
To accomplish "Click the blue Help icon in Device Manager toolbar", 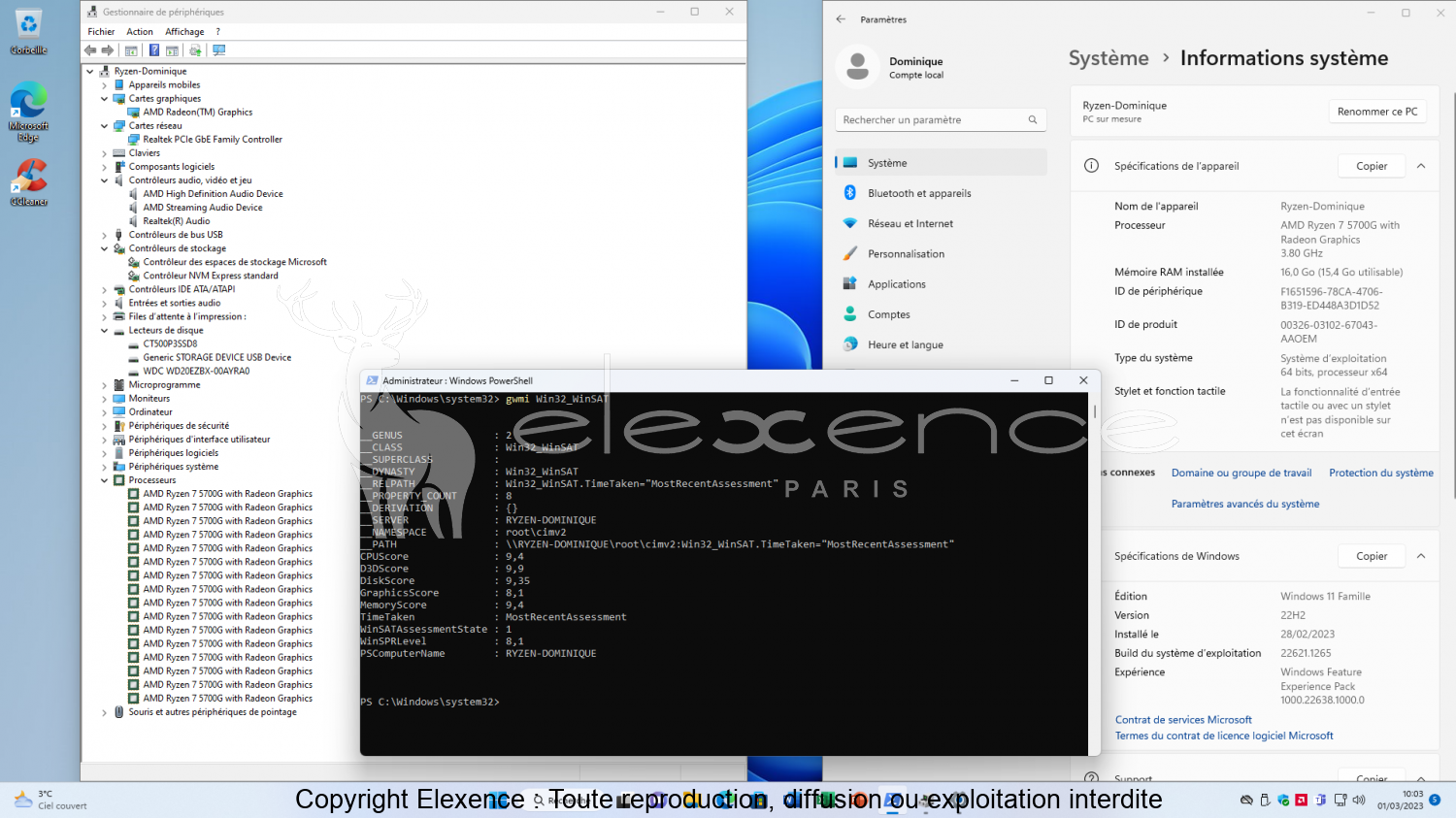I will click(153, 50).
